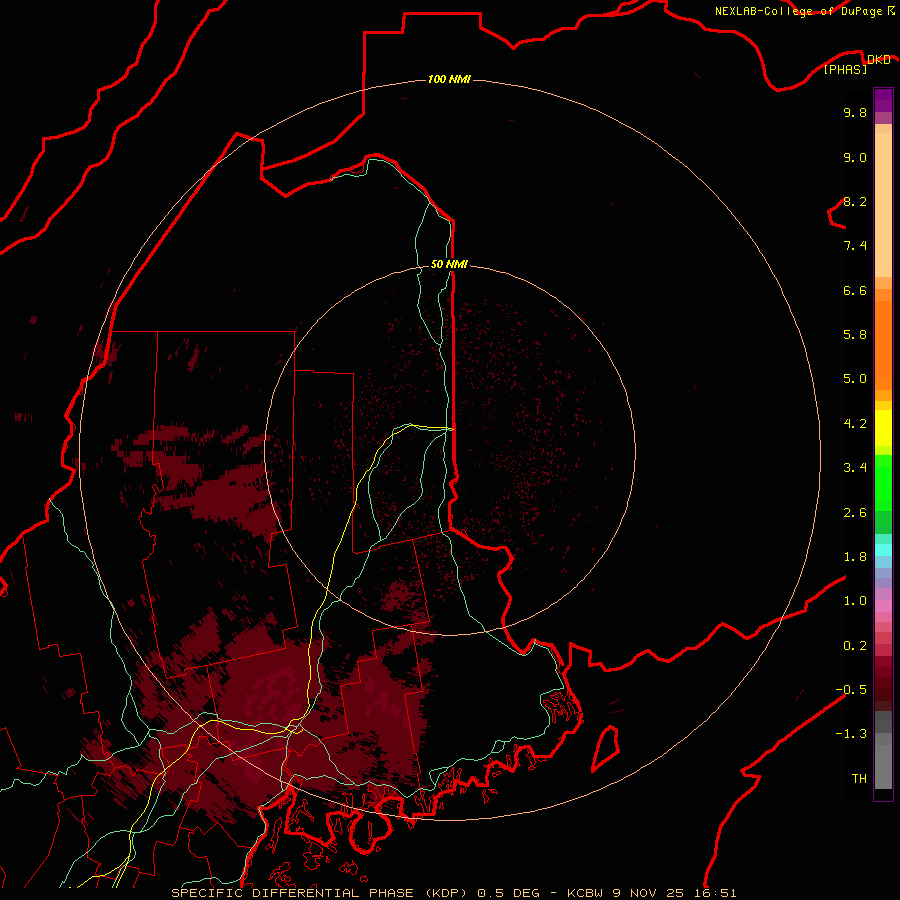This screenshot has width=900, height=900.
Task: Click the 5.8 scale value
Action: (855, 335)
